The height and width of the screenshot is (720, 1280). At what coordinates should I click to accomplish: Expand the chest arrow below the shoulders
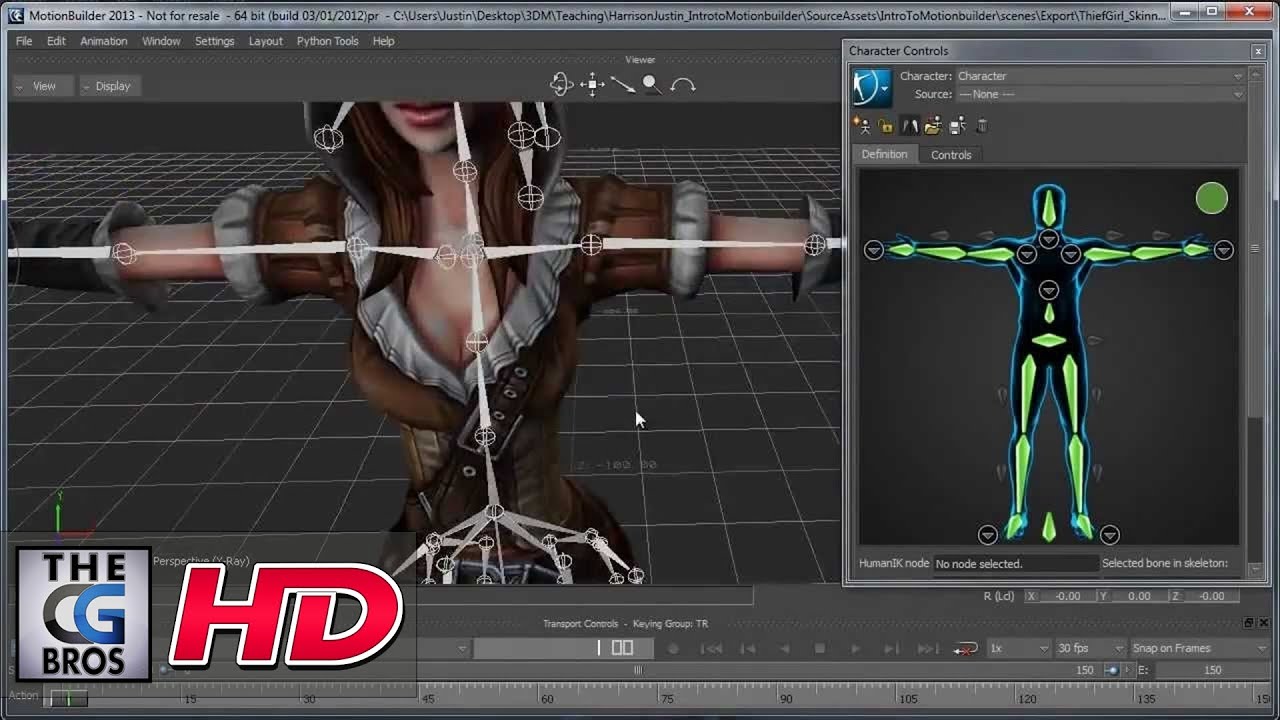tap(1048, 290)
